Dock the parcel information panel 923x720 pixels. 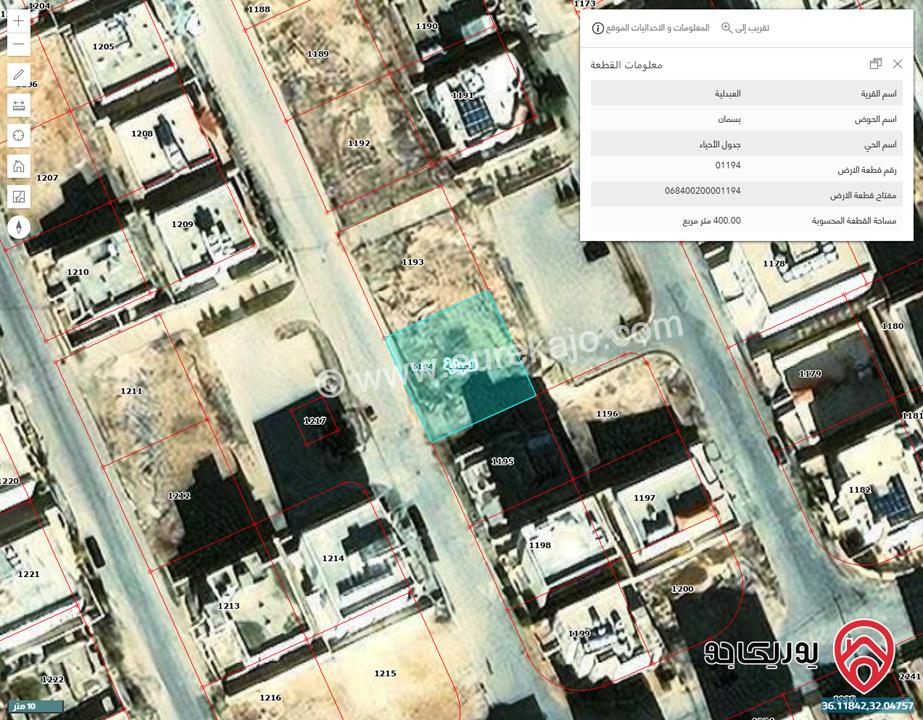(x=876, y=64)
